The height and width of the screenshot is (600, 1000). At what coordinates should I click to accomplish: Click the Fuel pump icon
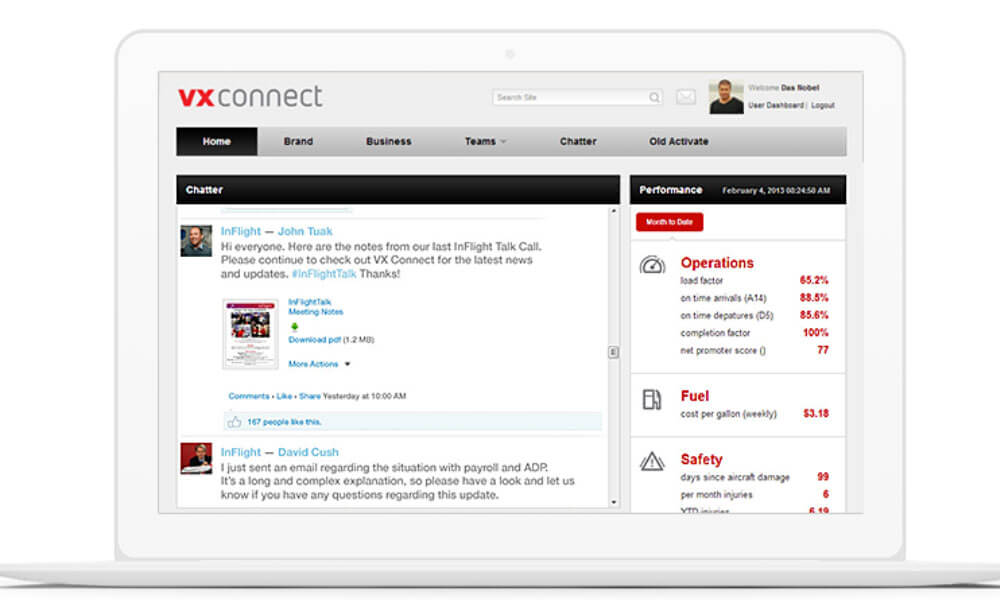651,400
